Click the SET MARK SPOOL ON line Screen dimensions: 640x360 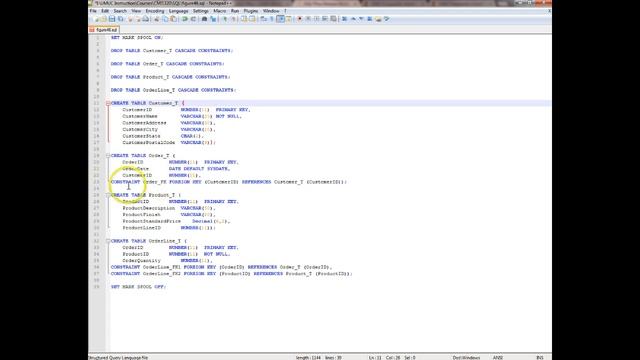(x=137, y=38)
